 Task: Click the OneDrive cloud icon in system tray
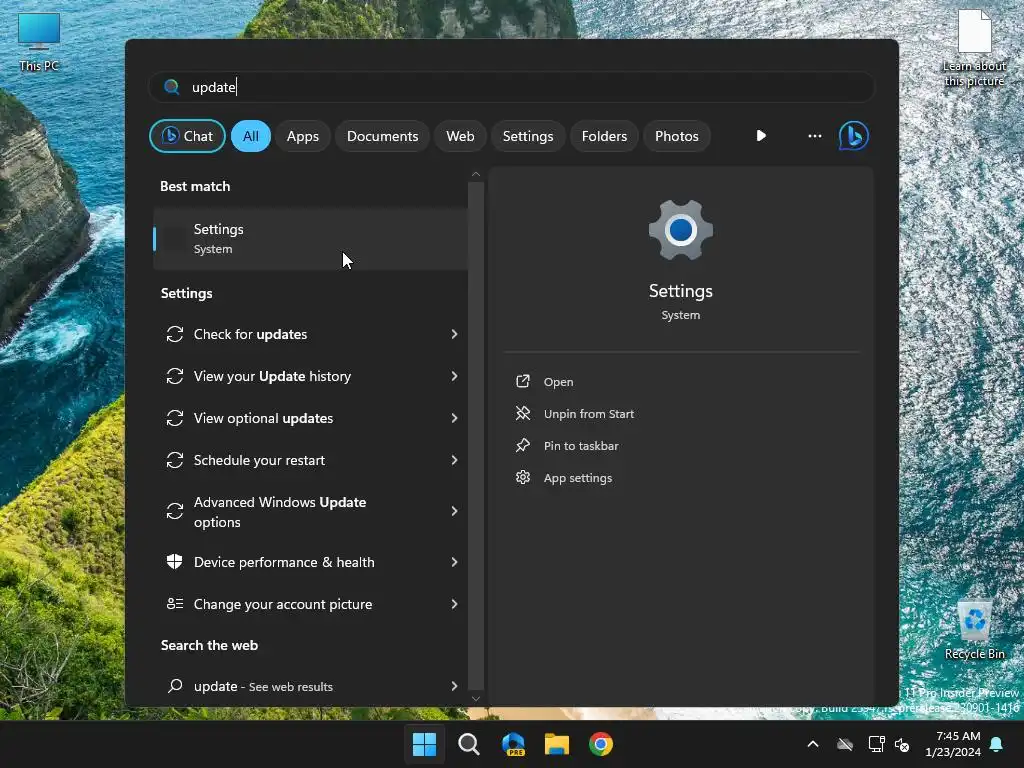point(845,744)
